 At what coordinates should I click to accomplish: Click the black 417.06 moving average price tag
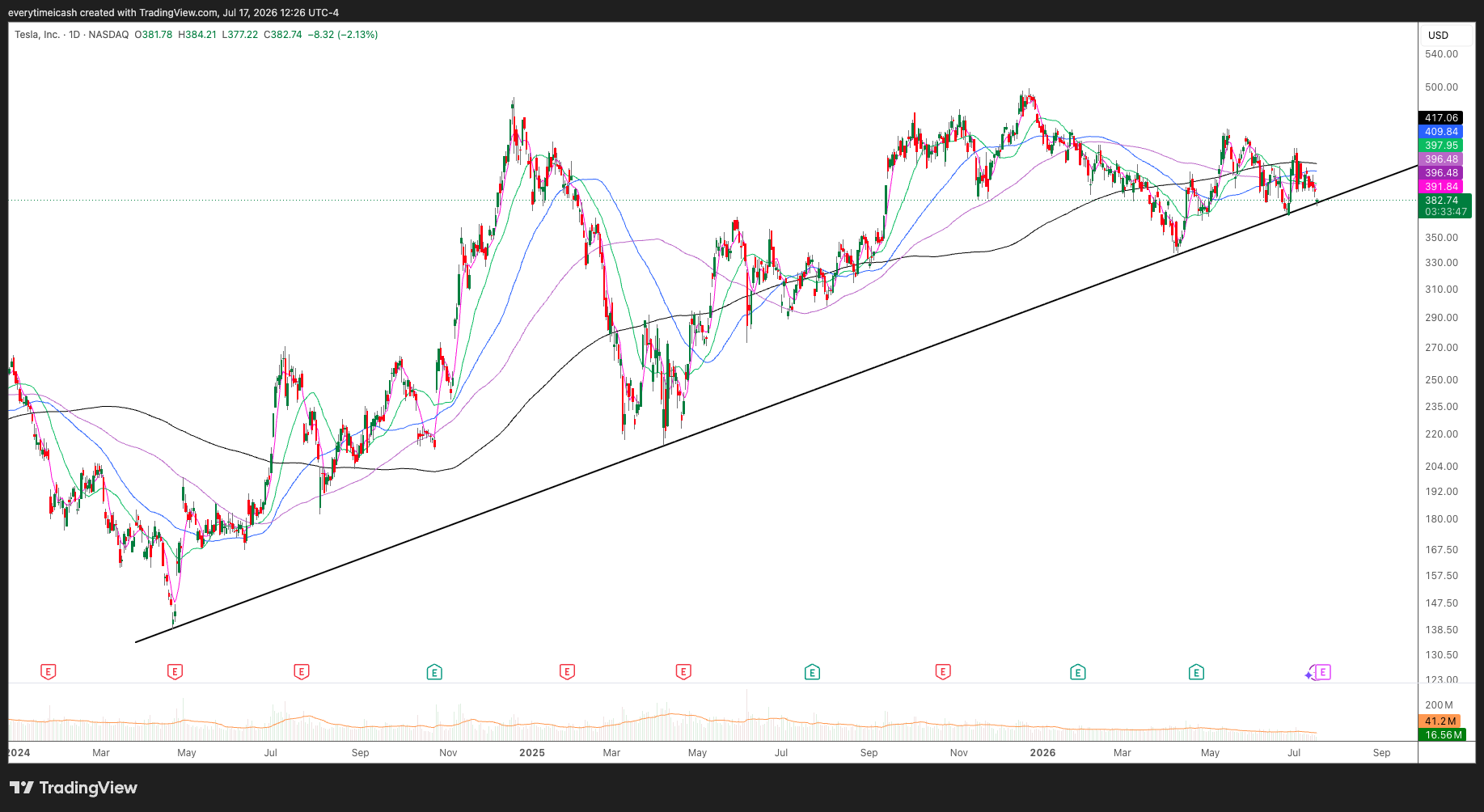(x=1440, y=118)
